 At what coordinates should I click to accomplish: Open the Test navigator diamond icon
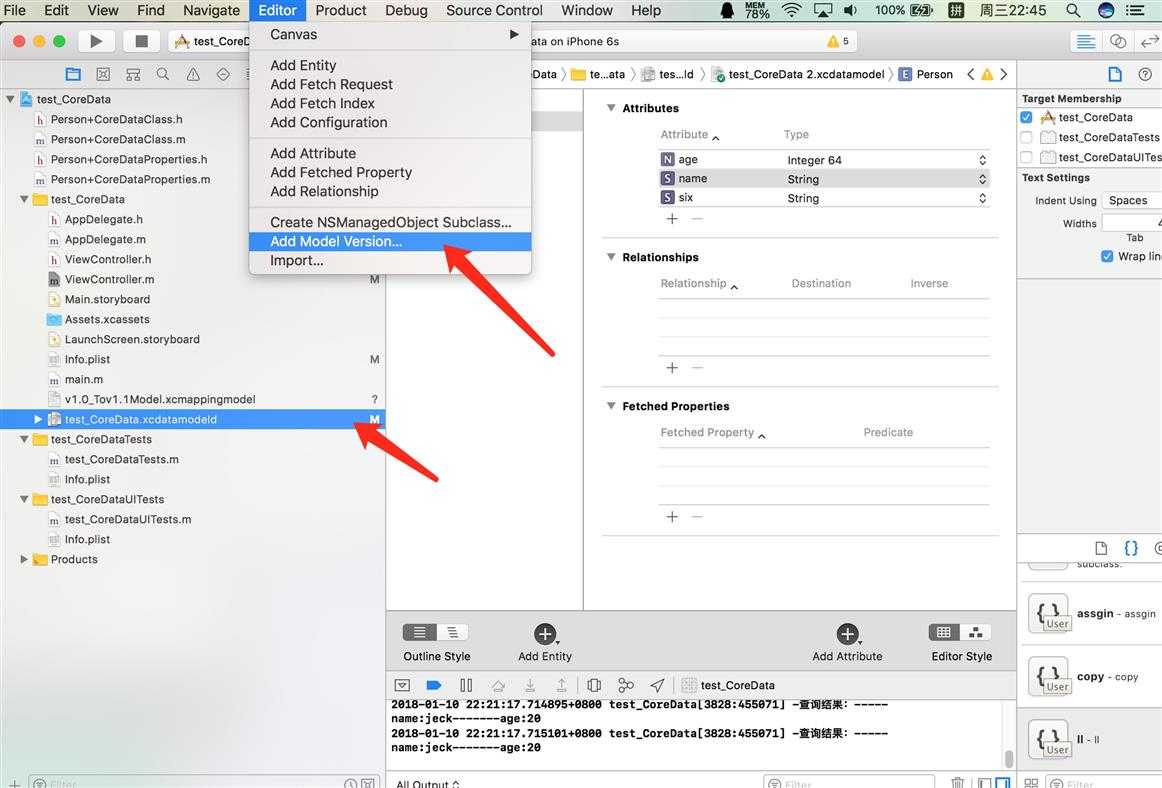[x=223, y=74]
